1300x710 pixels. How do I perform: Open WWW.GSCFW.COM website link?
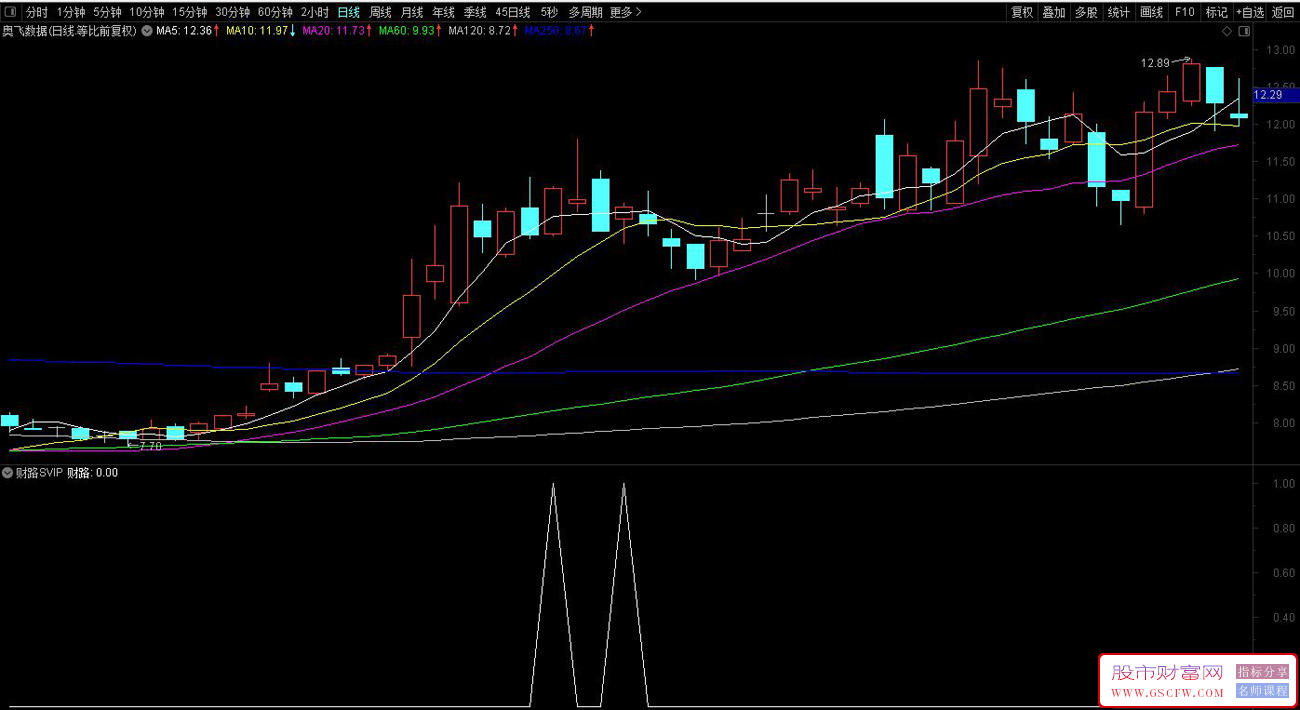point(1167,692)
